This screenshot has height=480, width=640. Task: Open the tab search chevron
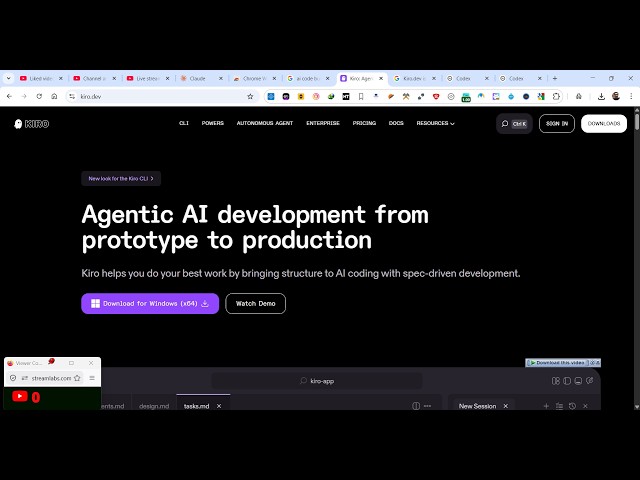pyautogui.click(x=9, y=78)
